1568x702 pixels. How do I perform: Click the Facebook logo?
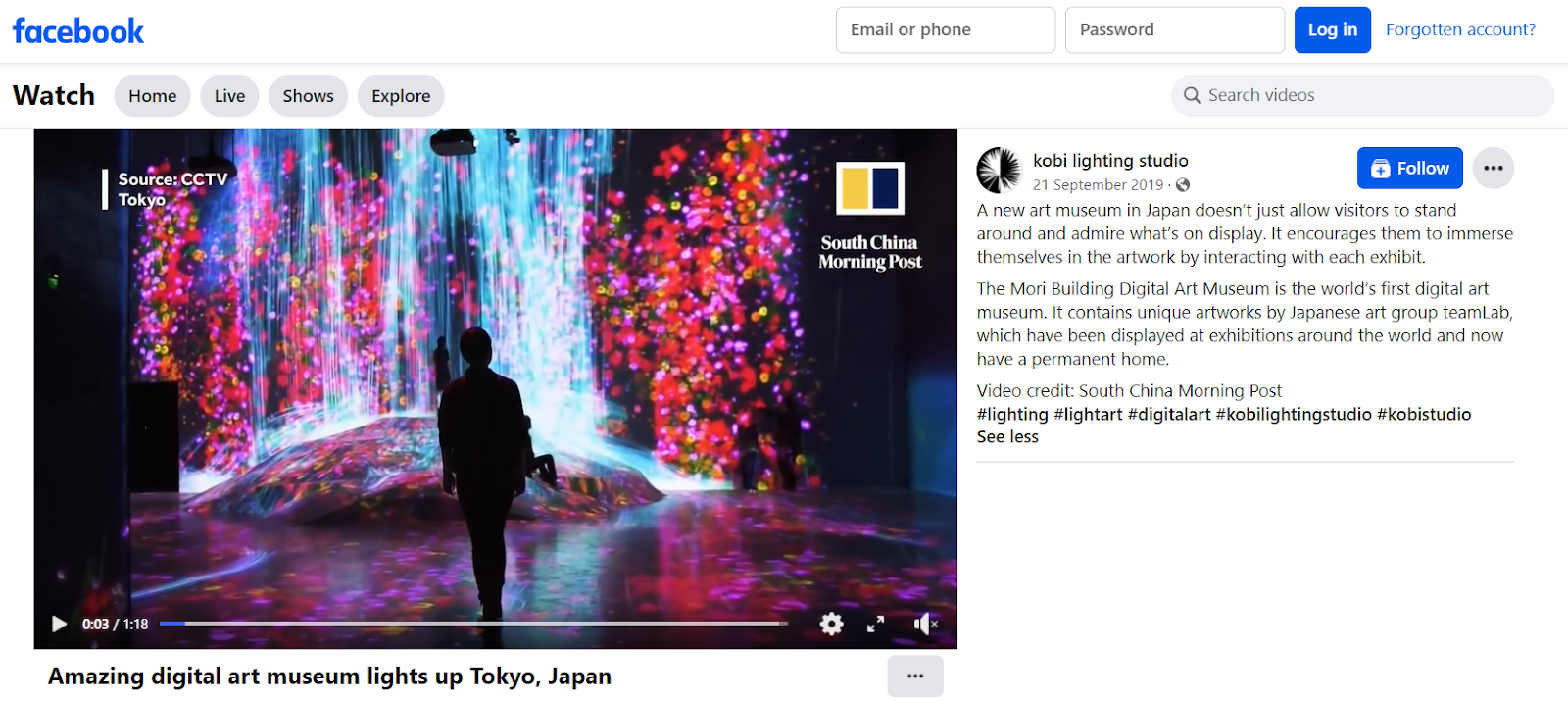click(78, 31)
